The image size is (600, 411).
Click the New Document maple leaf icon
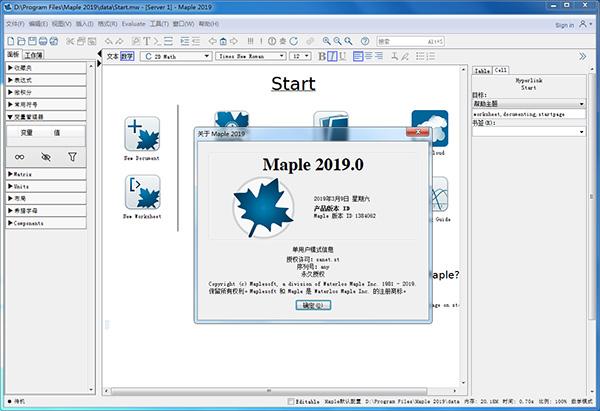tap(142, 134)
